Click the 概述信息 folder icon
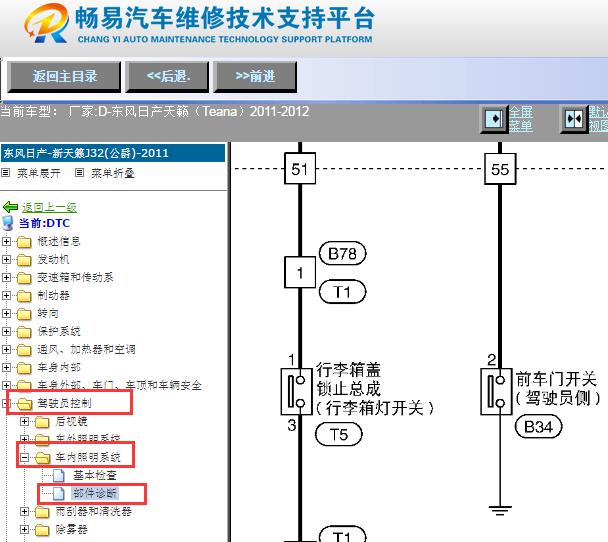The height and width of the screenshot is (542, 608). coord(24,242)
